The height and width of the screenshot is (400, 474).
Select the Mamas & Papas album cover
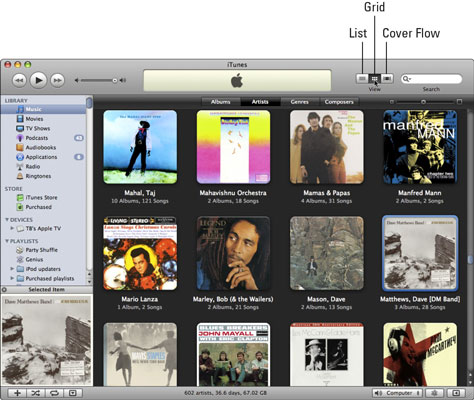click(327, 147)
